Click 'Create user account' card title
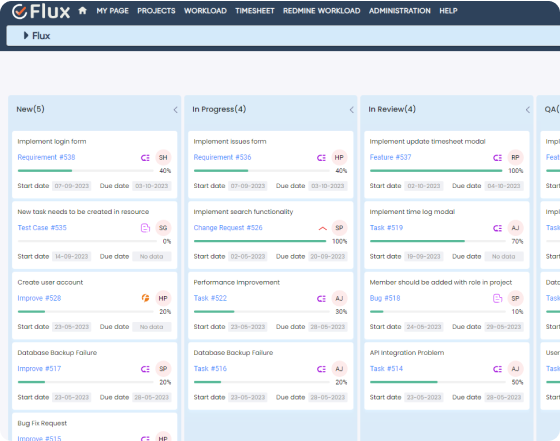This screenshot has height=441, width=560. click(x=50, y=282)
